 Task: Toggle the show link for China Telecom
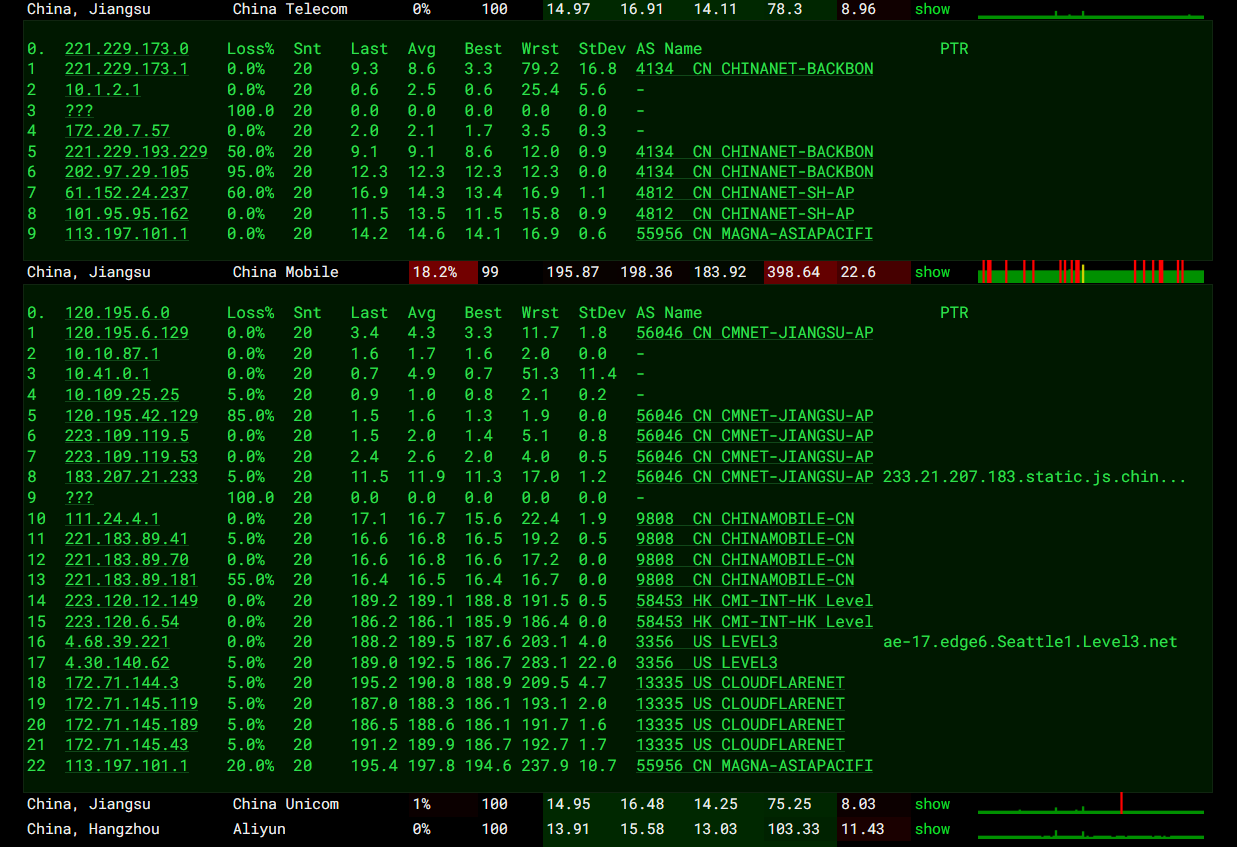tap(932, 9)
